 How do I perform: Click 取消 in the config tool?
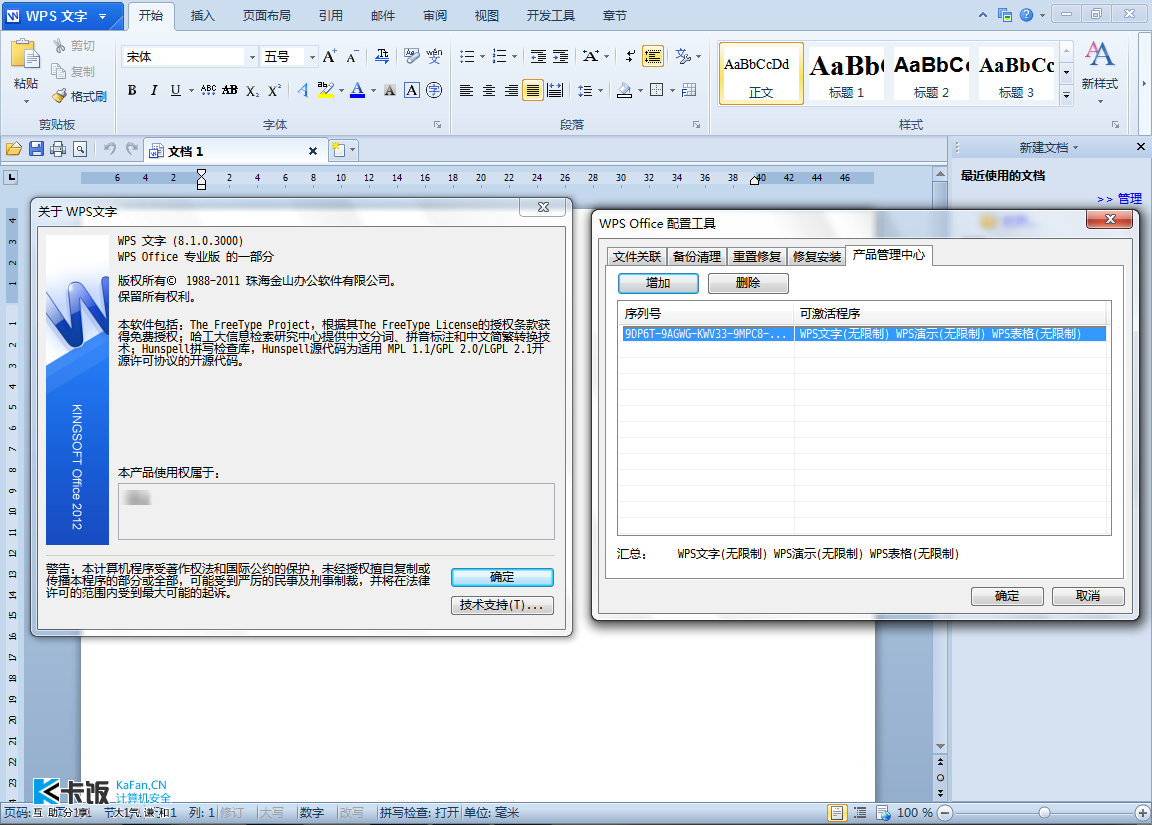pyautogui.click(x=1087, y=596)
